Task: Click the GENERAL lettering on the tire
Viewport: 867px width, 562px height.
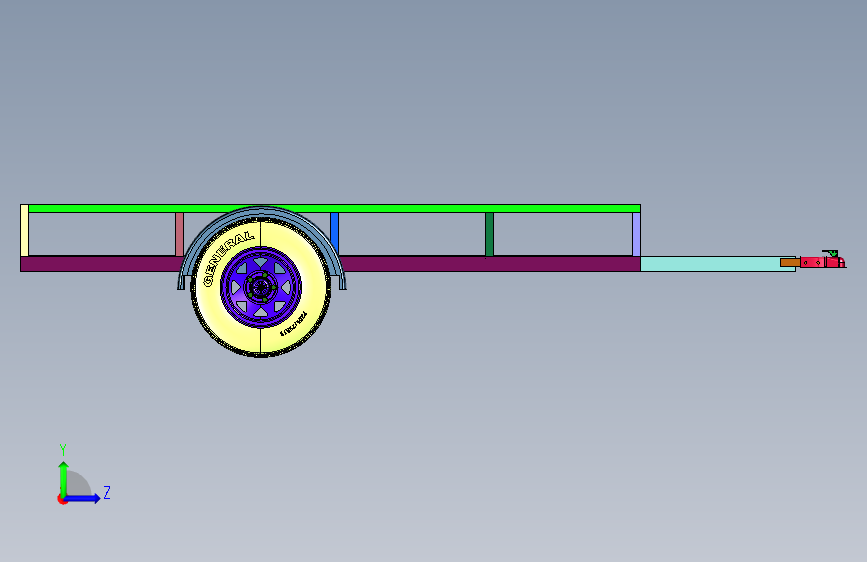Action: coord(227,257)
